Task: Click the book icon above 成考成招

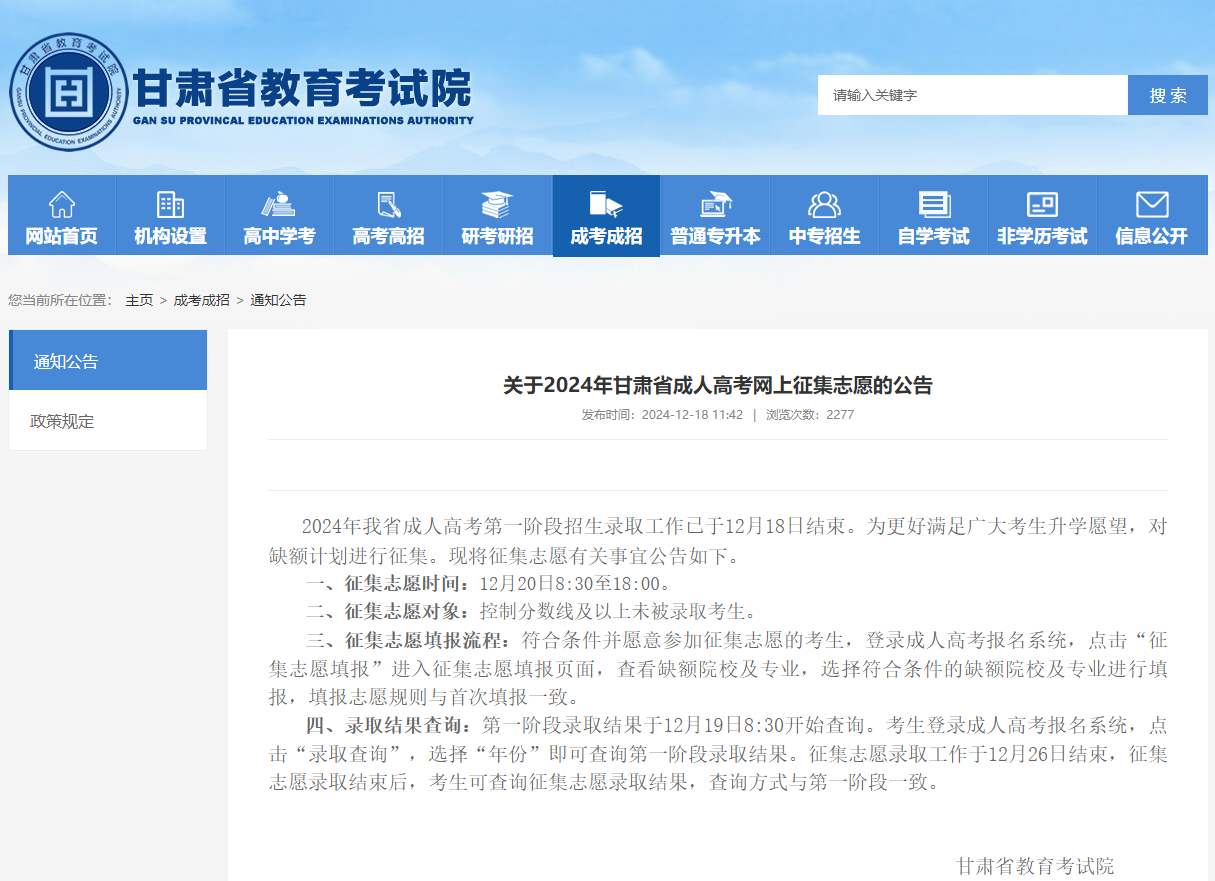Action: (606, 205)
